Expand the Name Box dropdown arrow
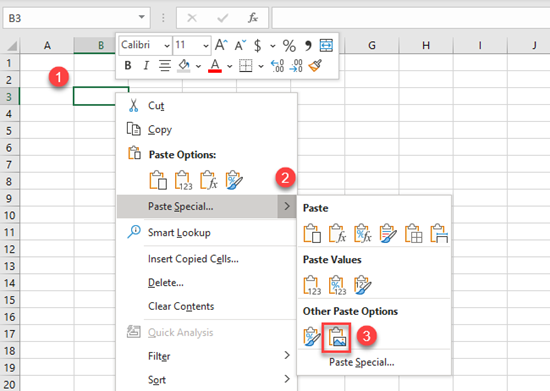The height and width of the screenshot is (391, 550). (x=141, y=17)
